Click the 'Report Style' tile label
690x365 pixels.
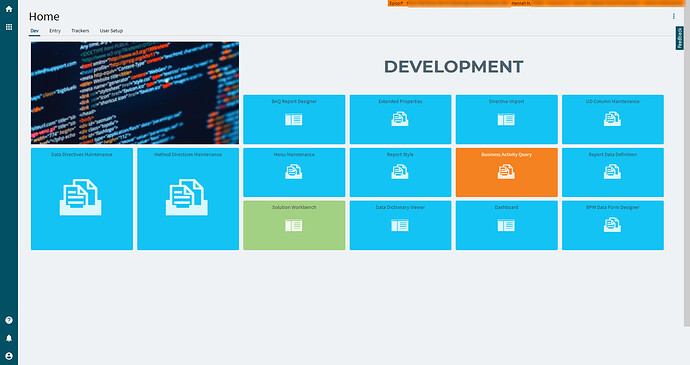coord(400,155)
